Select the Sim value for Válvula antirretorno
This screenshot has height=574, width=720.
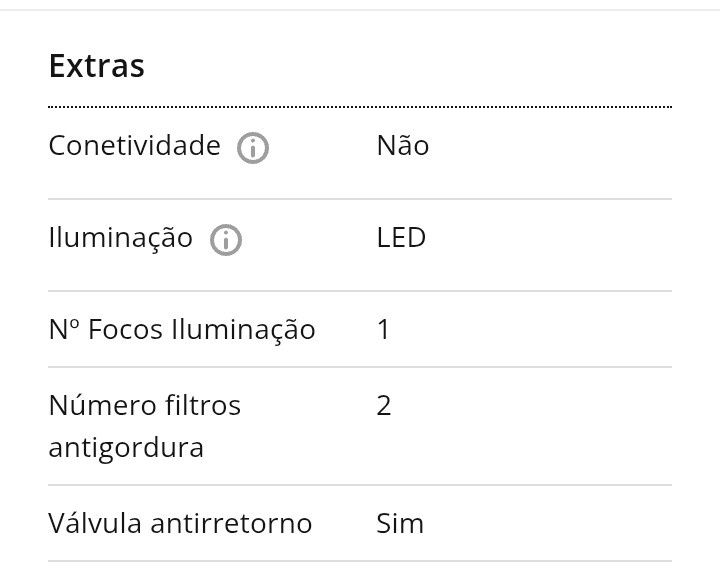coord(400,523)
